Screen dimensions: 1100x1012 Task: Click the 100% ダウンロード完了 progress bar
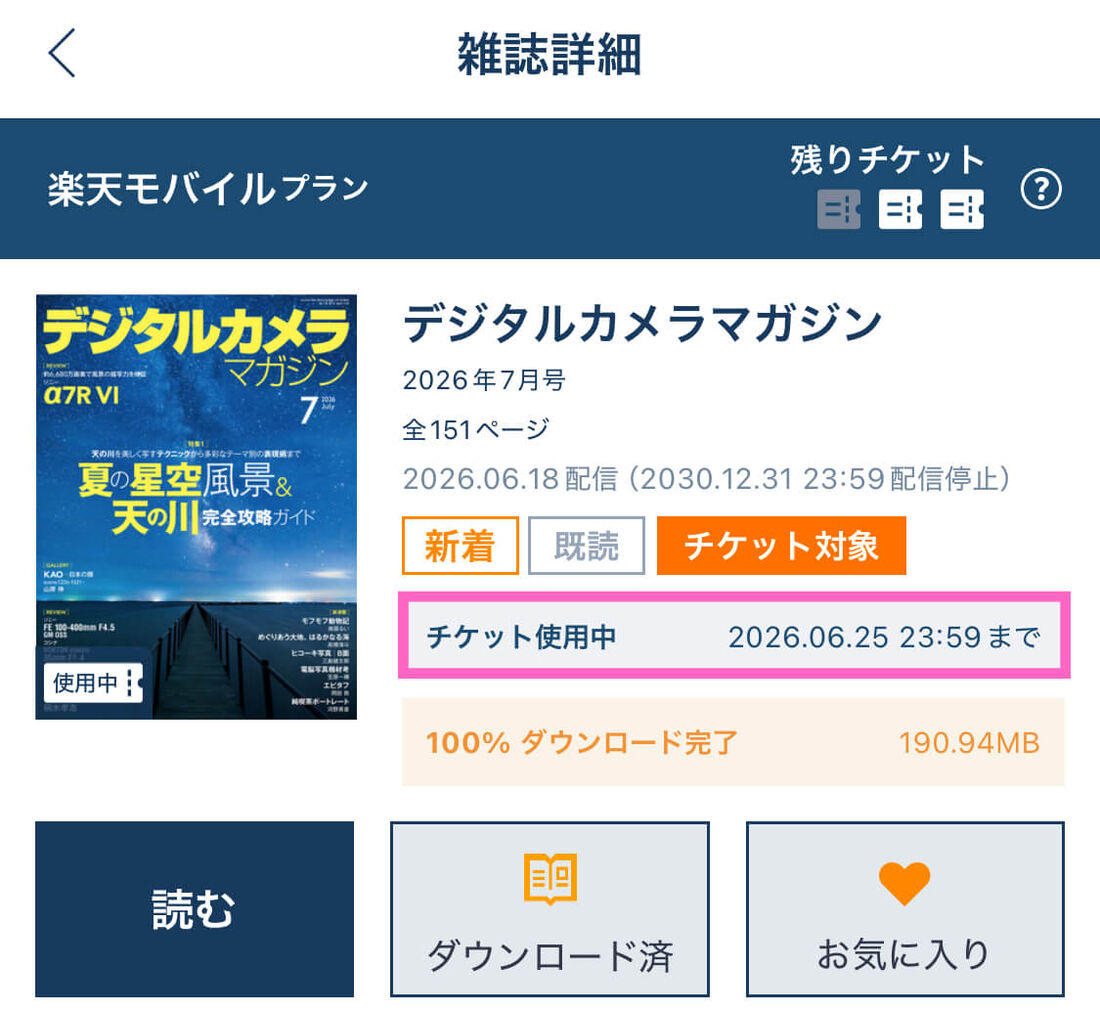pos(733,742)
